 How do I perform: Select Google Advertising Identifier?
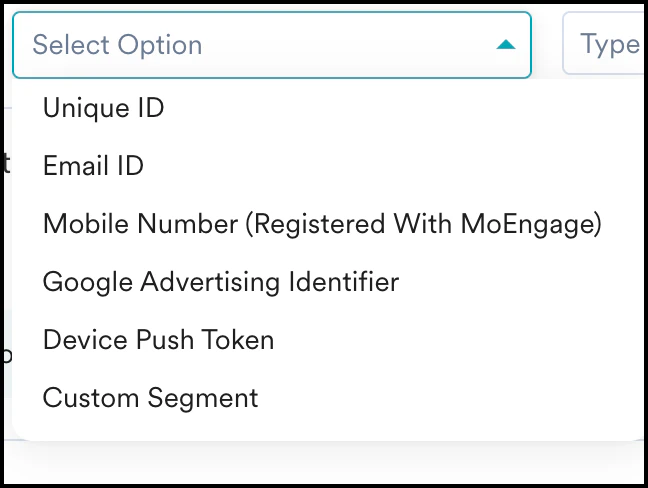click(221, 282)
